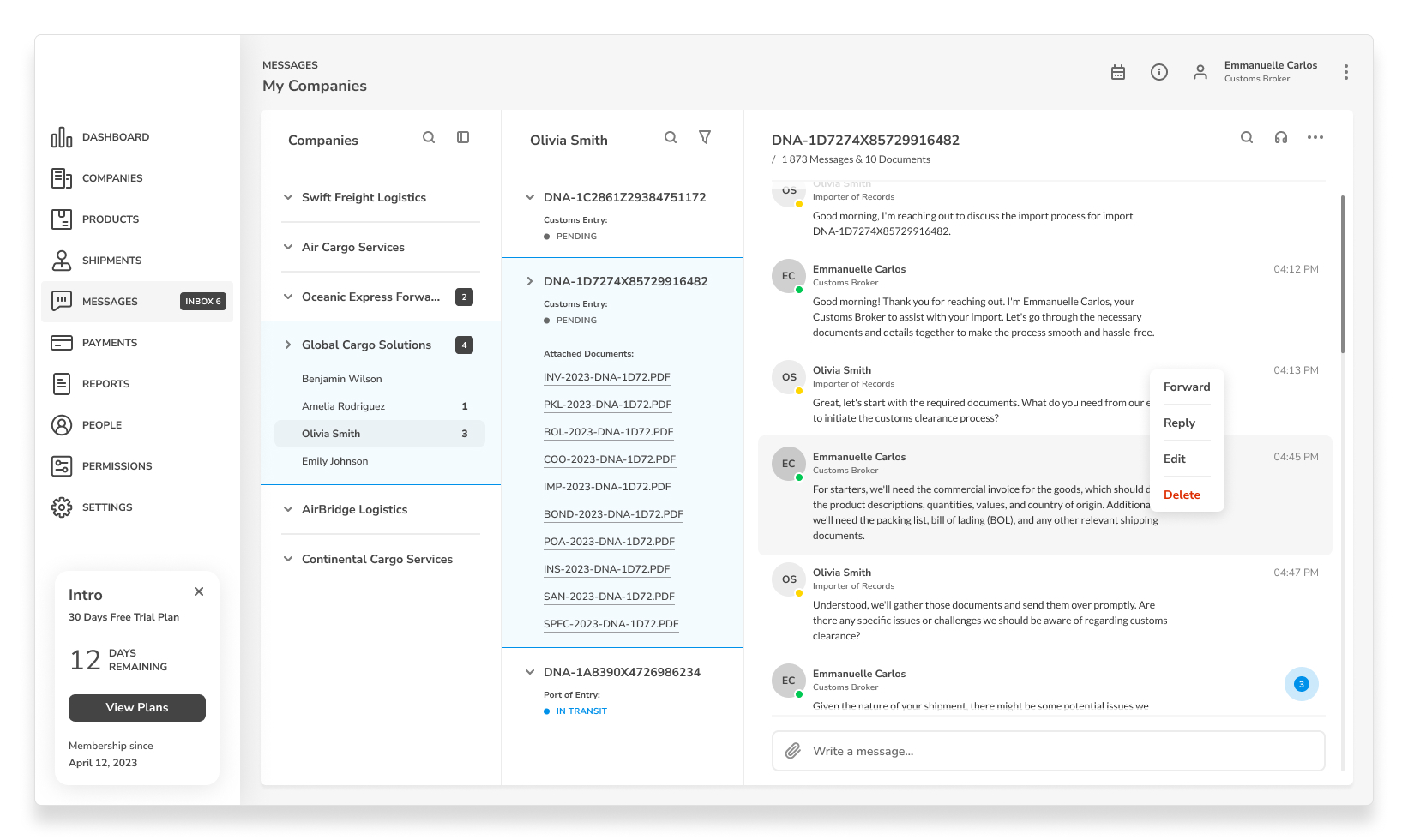Viewport: 1408px width, 840px height.
Task: Collapse import DNA-1D7274X85729916482
Action: (530, 281)
